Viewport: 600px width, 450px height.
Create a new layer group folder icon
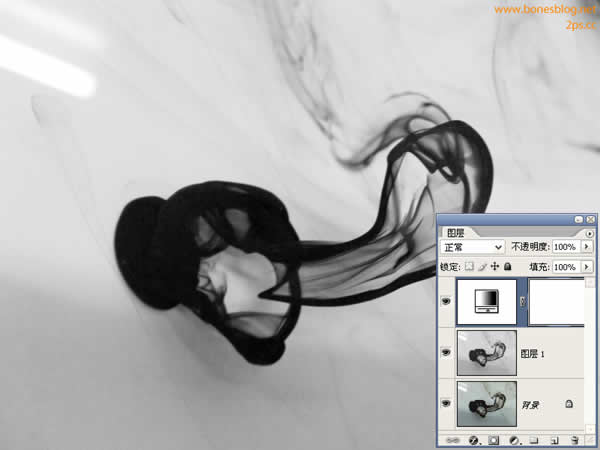pos(534,440)
